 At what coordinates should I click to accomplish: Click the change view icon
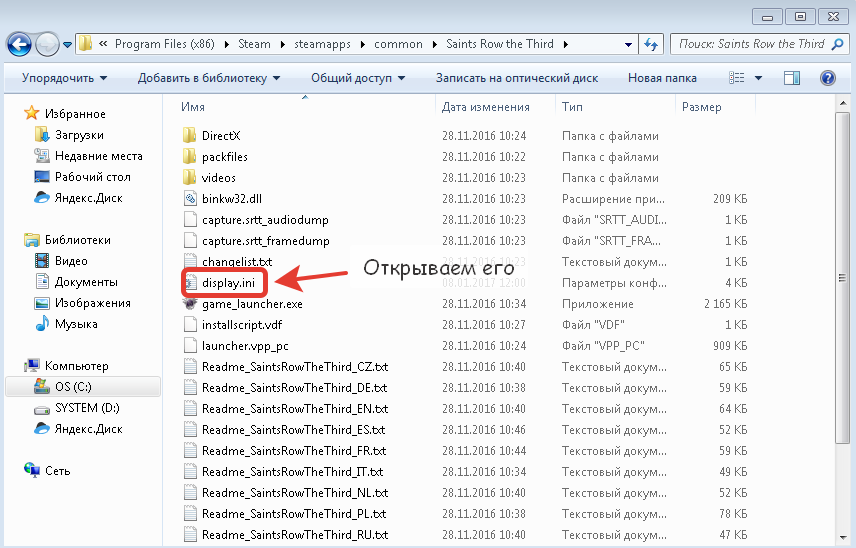tap(736, 78)
